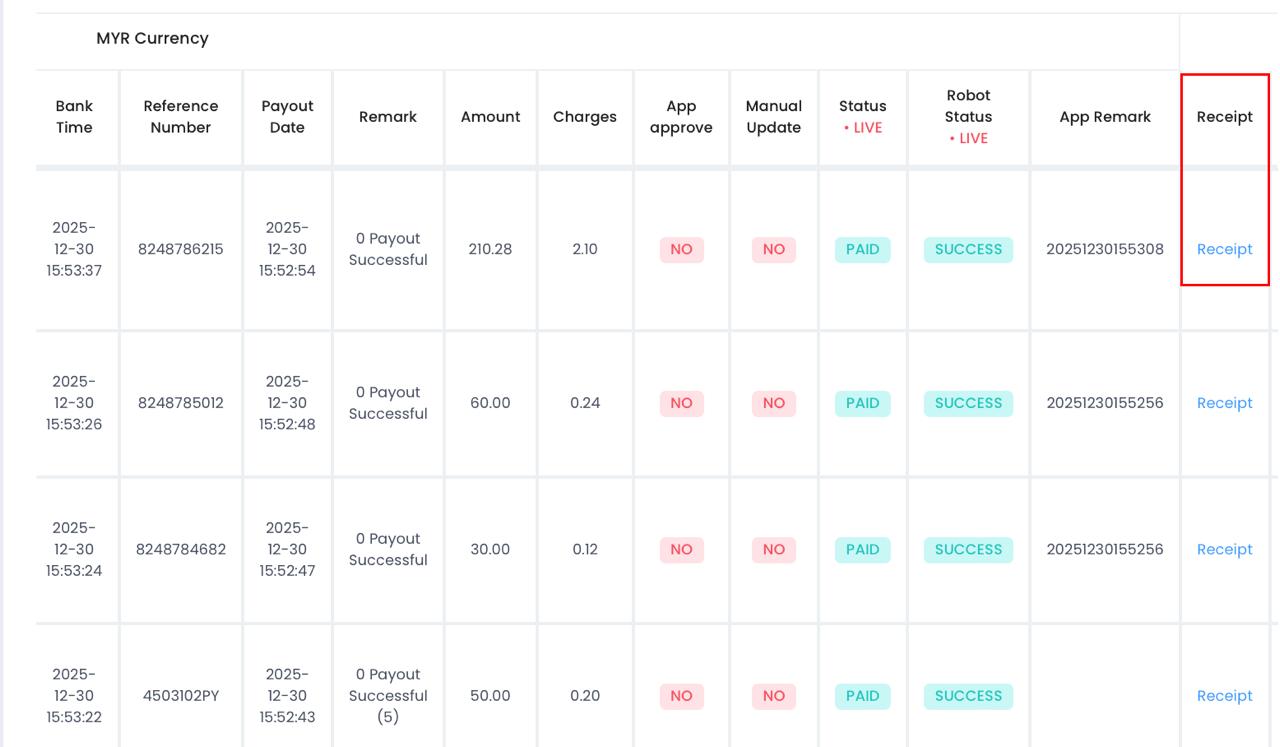Open the Receipt link for reference 4503102PY
This screenshot has width=1280, height=747.
1224,696
